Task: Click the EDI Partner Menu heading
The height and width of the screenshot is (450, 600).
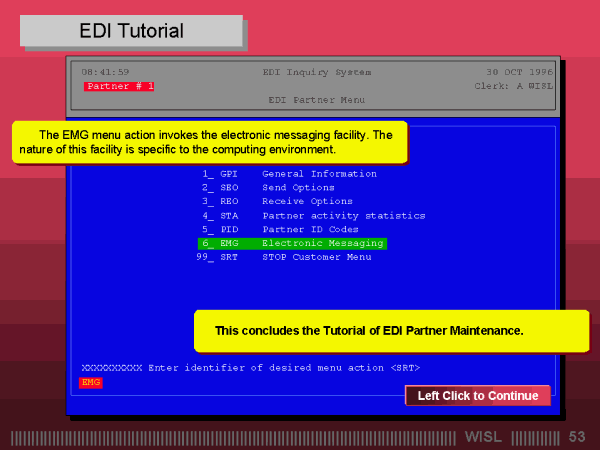Action: [316, 100]
